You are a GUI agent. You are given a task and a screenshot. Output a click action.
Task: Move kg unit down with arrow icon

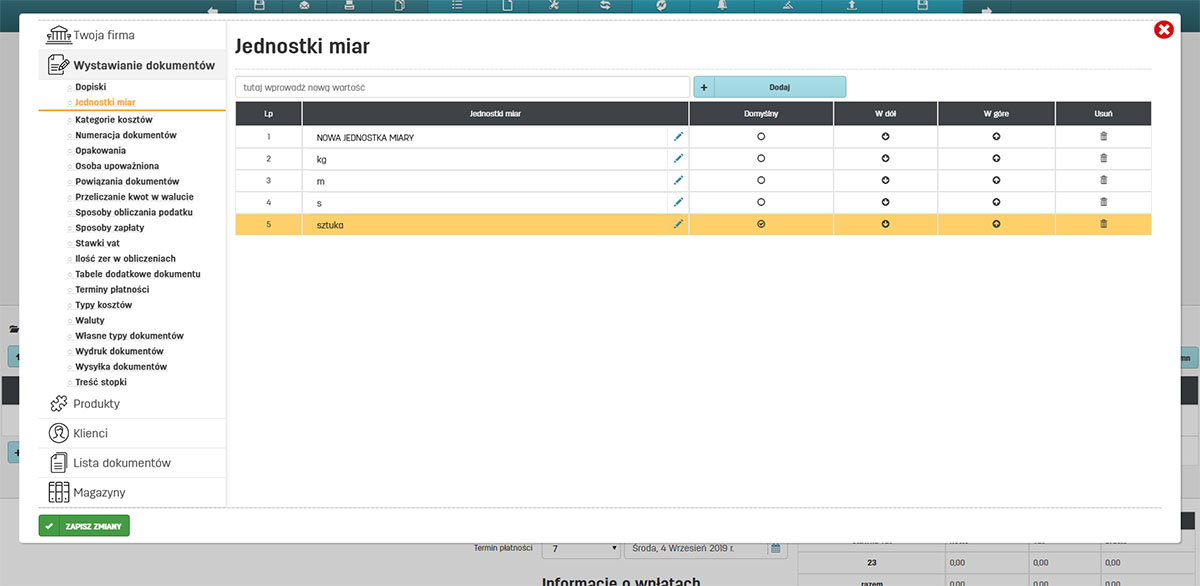tap(885, 158)
